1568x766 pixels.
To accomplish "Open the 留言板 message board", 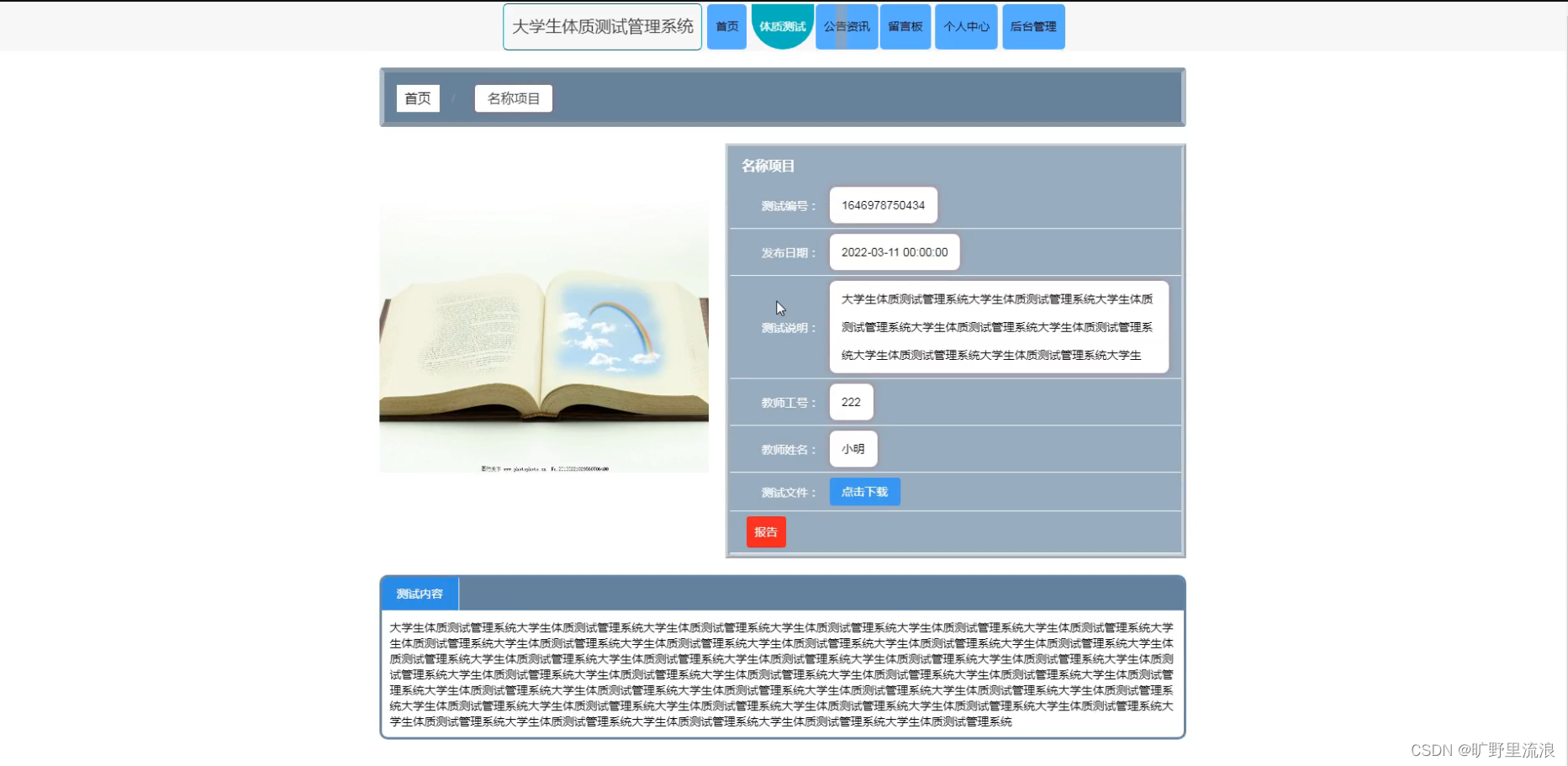I will [905, 26].
